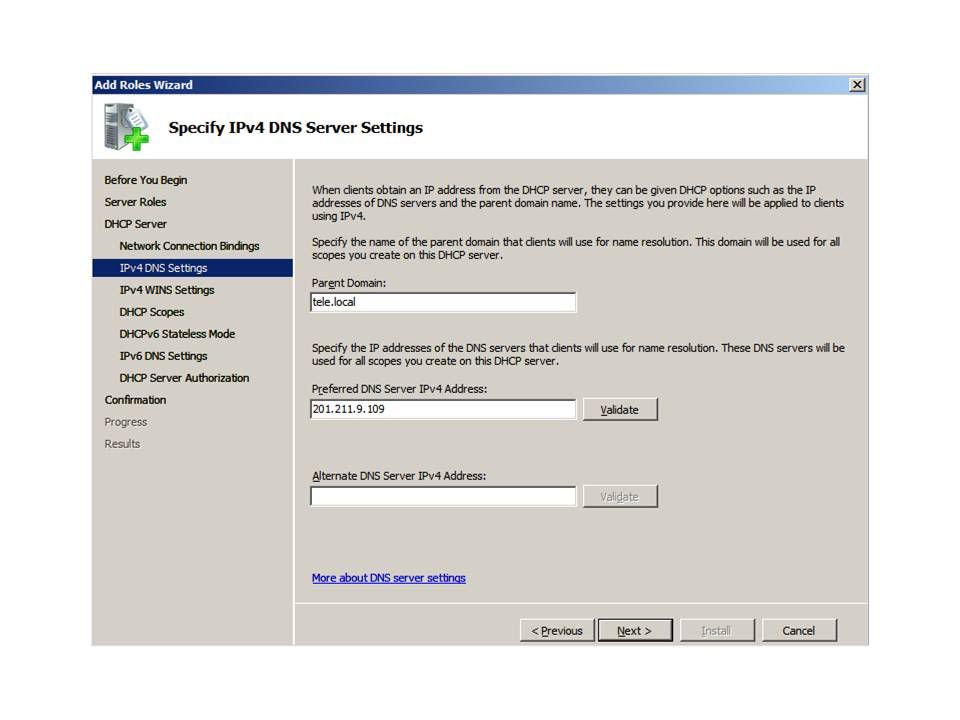Click the Parent Domain text field
This screenshot has height=720, width=960.
(443, 302)
